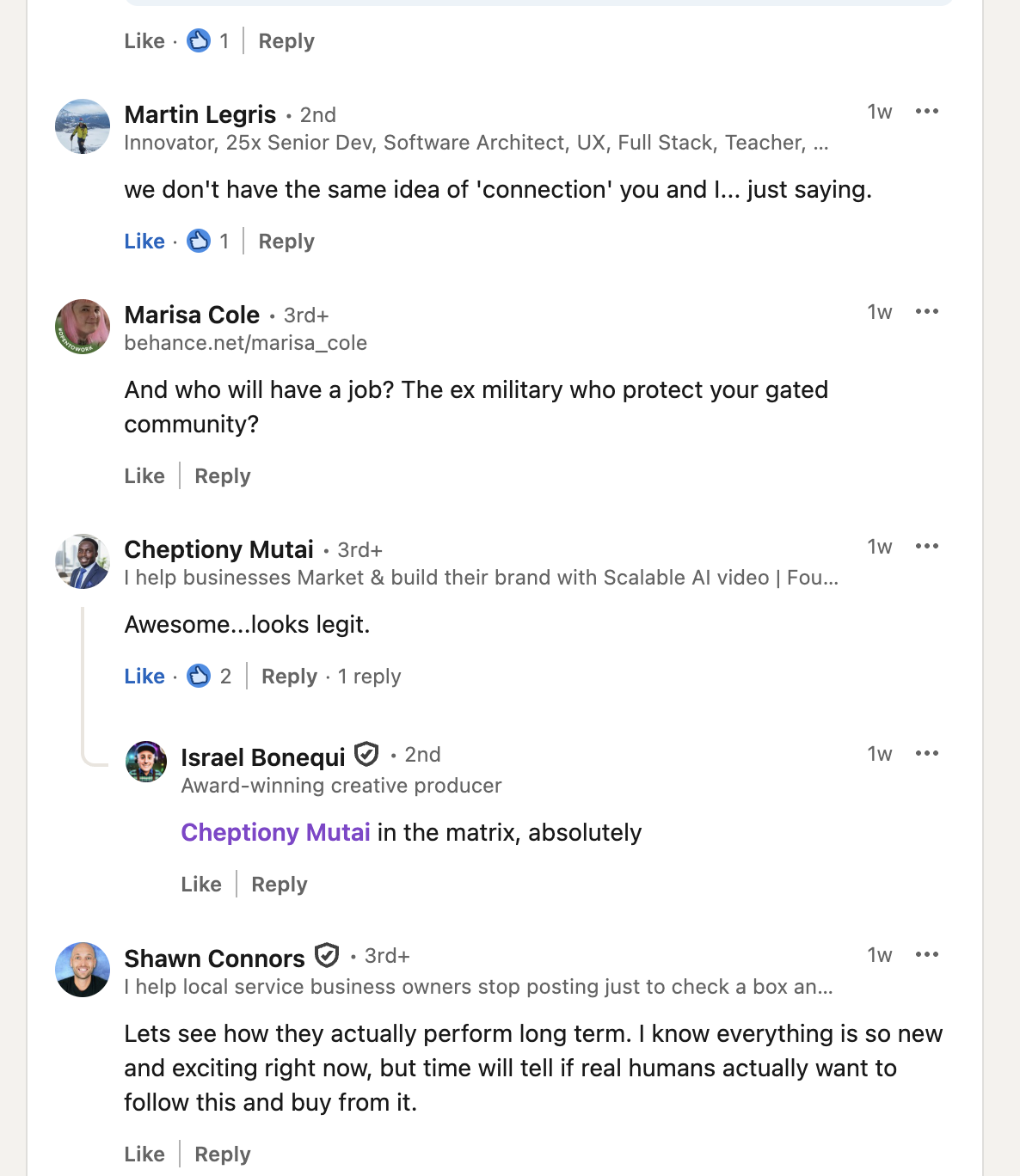Like Marisa Cole's comment
This screenshot has height=1176, width=1020.
pyautogui.click(x=144, y=476)
